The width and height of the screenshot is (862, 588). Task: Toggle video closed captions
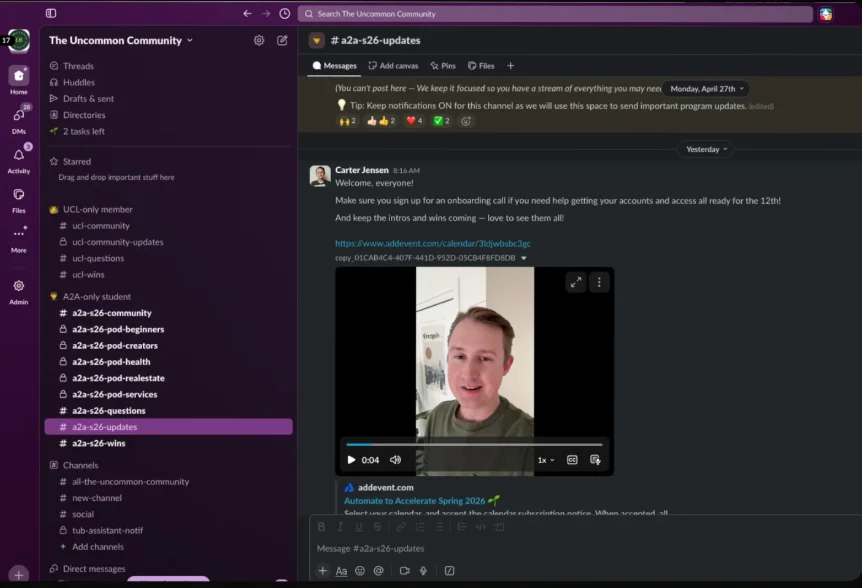click(572, 460)
